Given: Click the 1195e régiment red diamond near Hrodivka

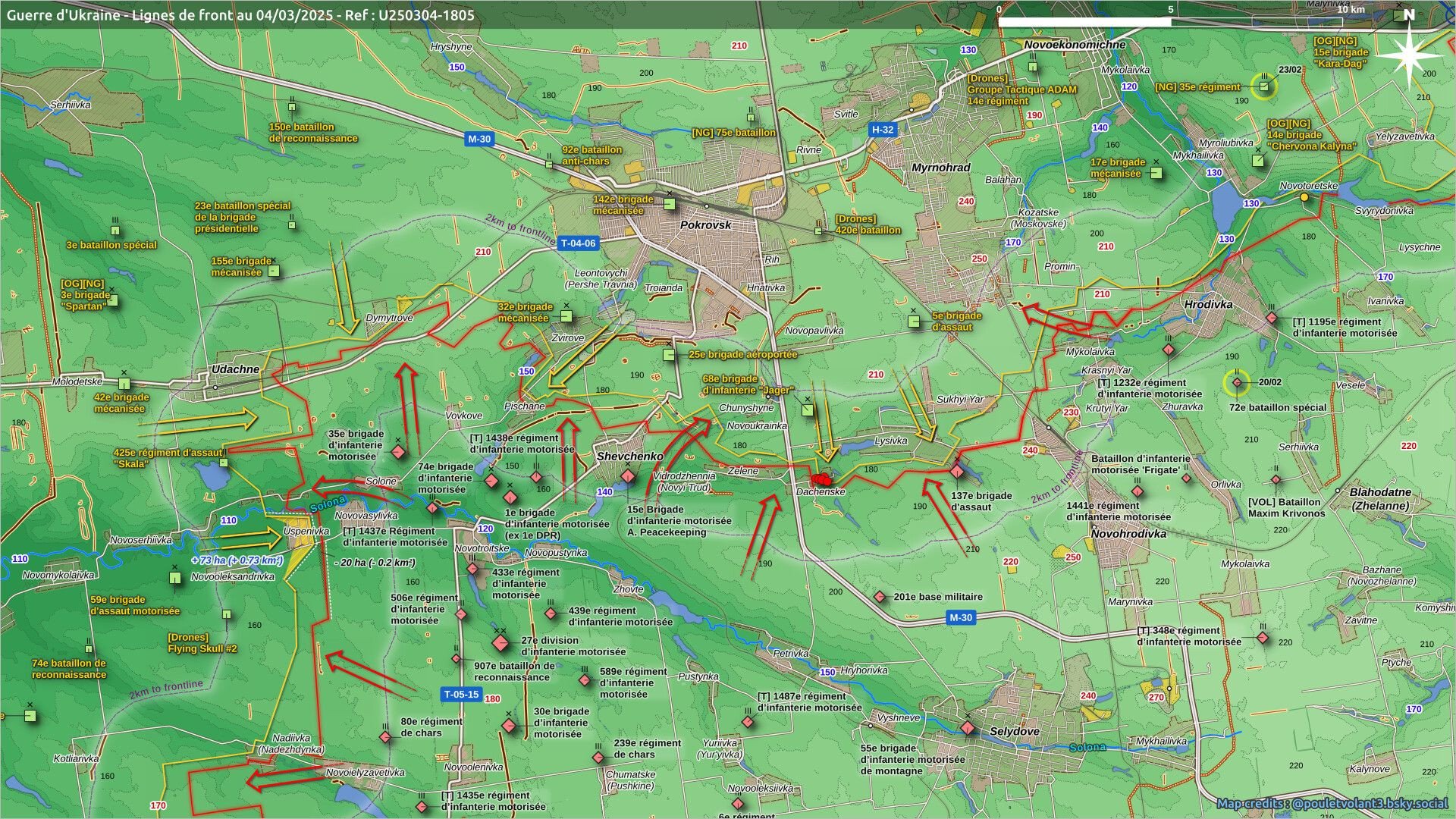Looking at the screenshot, I should coord(1272,318).
